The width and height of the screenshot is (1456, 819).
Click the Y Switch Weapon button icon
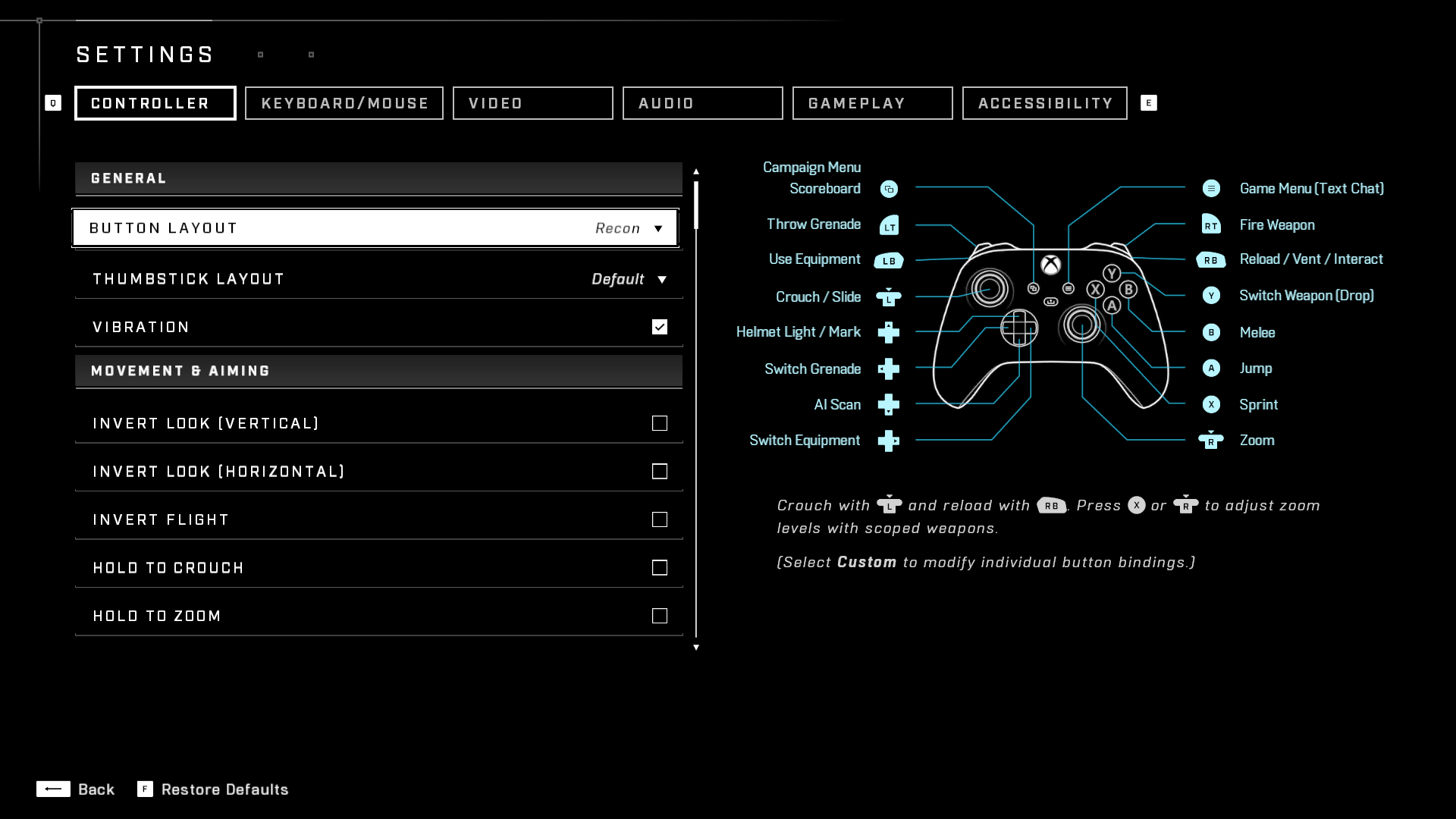point(1211,296)
